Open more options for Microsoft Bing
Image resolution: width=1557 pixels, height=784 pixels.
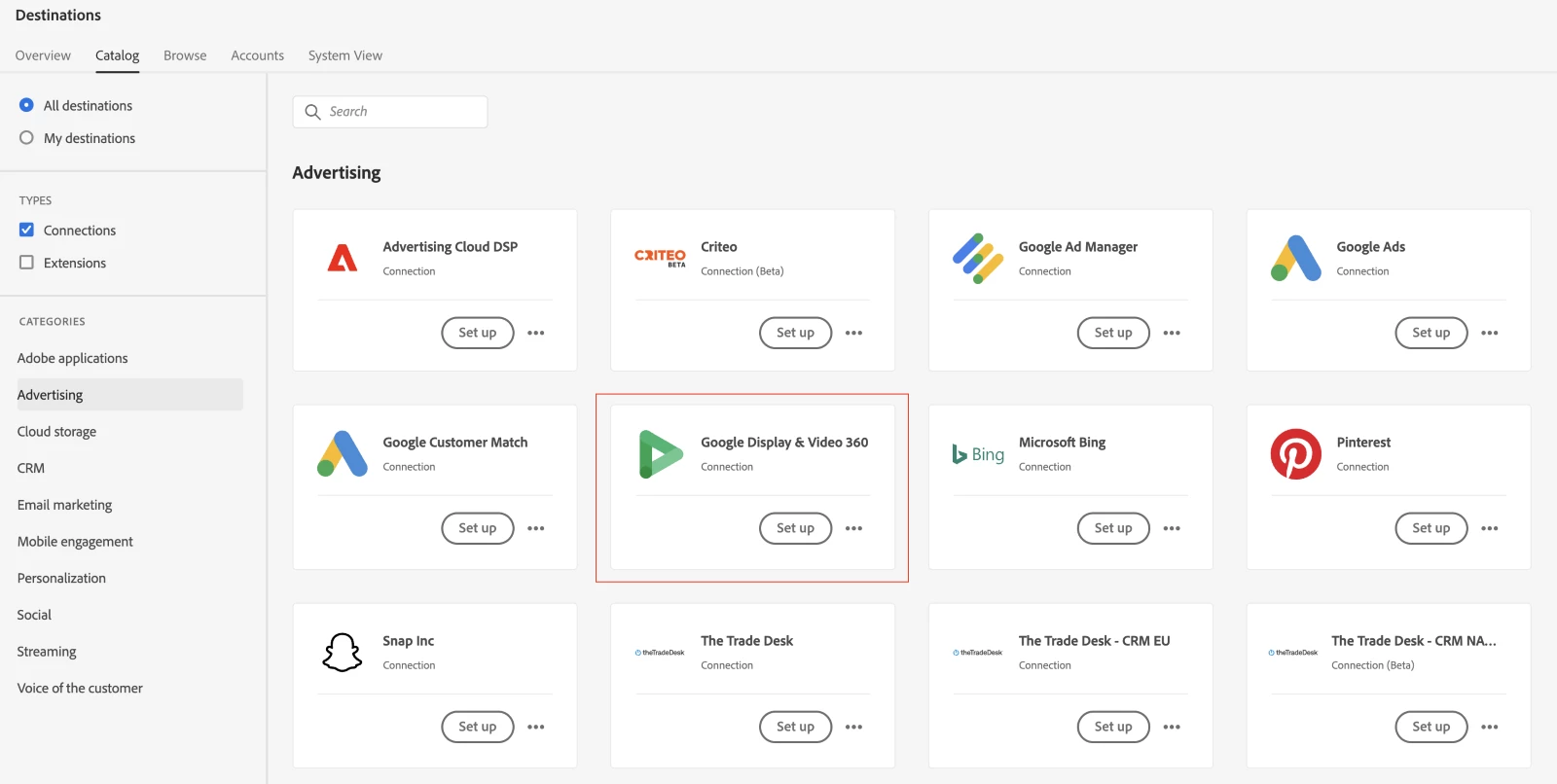1172,528
